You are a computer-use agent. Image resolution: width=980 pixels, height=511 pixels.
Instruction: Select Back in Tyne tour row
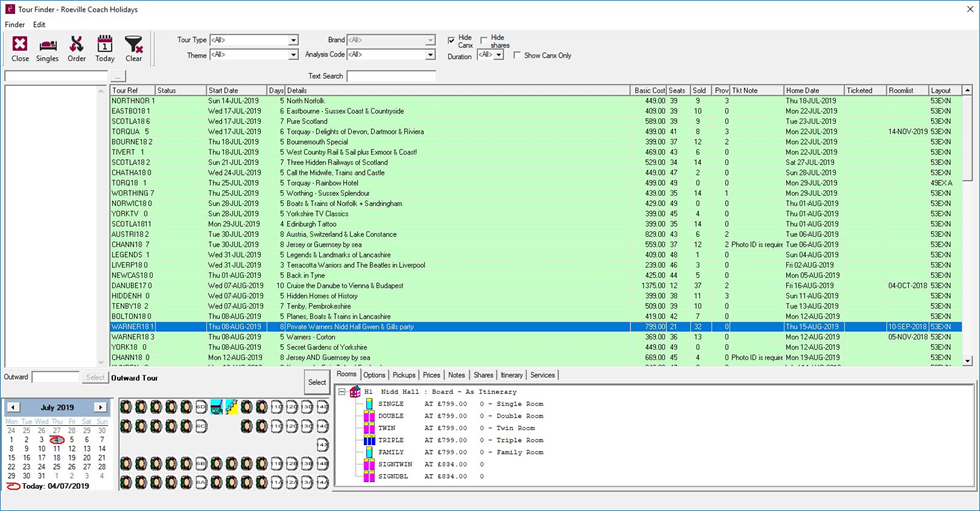click(536, 275)
